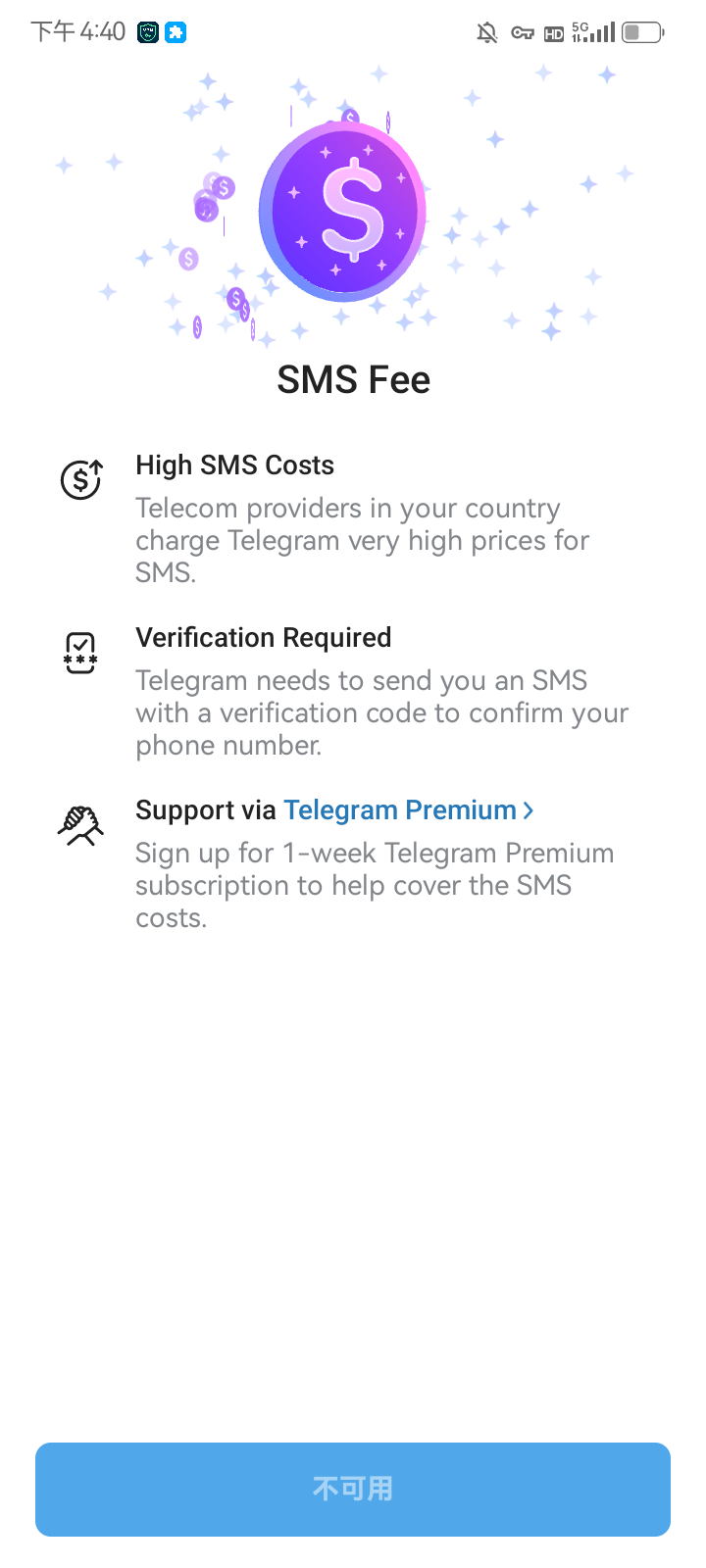Tap the muted notification bell status icon
Viewport: 706px width, 1568px height.
point(486,32)
